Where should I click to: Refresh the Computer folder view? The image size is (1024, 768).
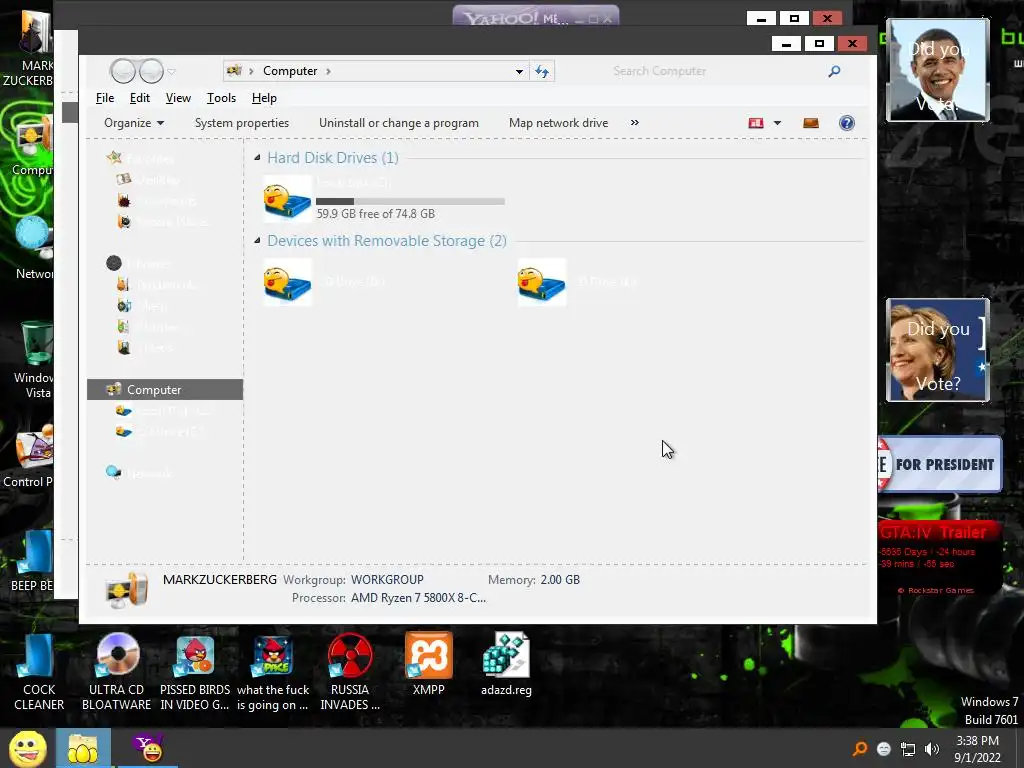click(x=541, y=71)
